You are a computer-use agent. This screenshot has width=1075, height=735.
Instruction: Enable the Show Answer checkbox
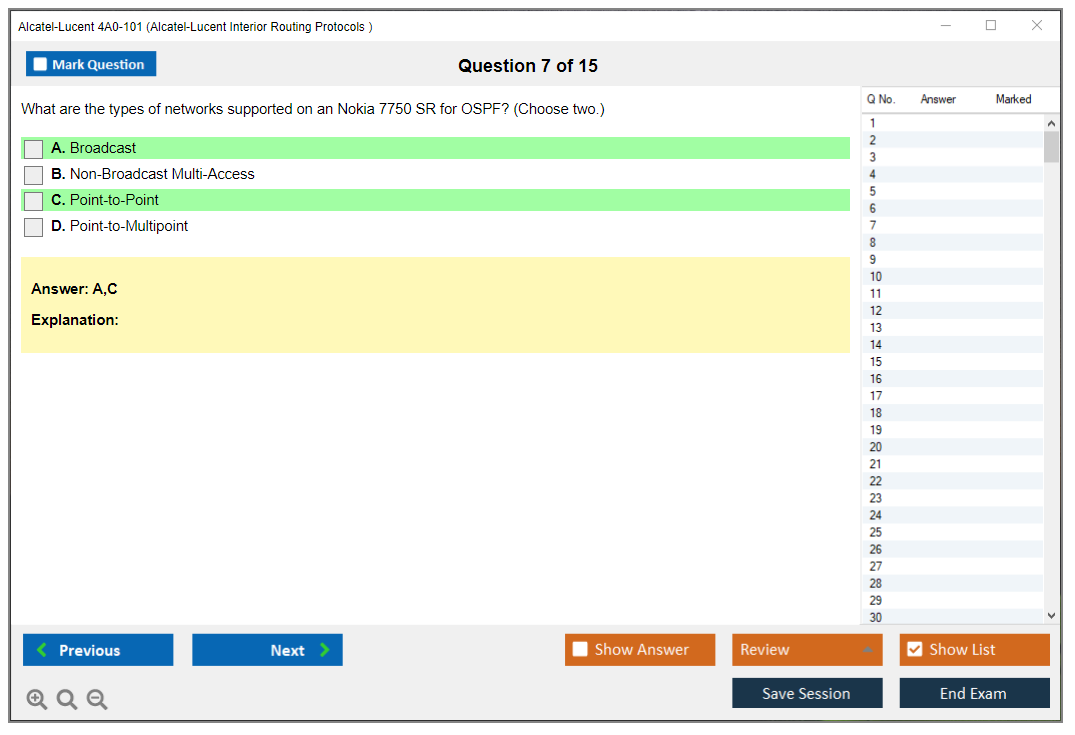(581, 650)
